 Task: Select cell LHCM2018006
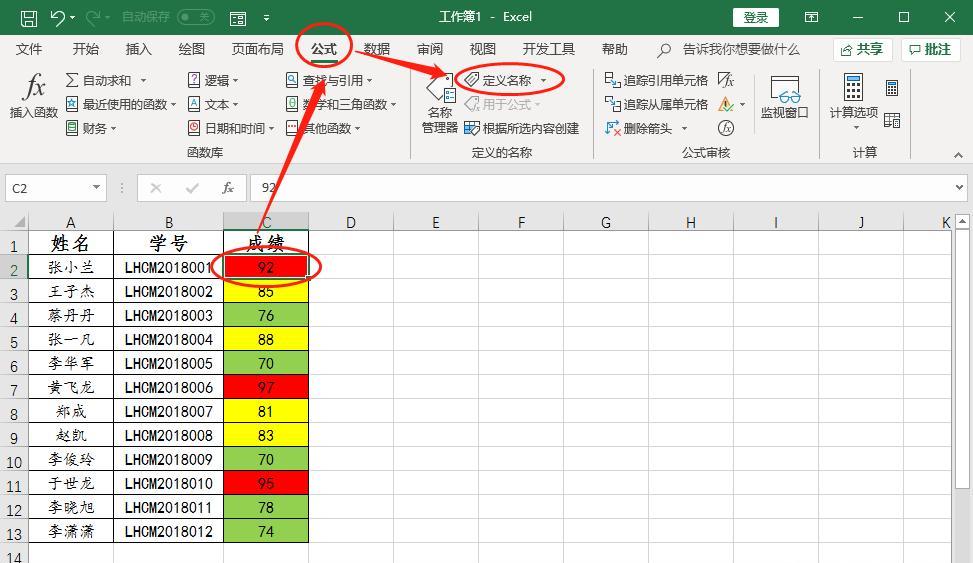pos(169,387)
